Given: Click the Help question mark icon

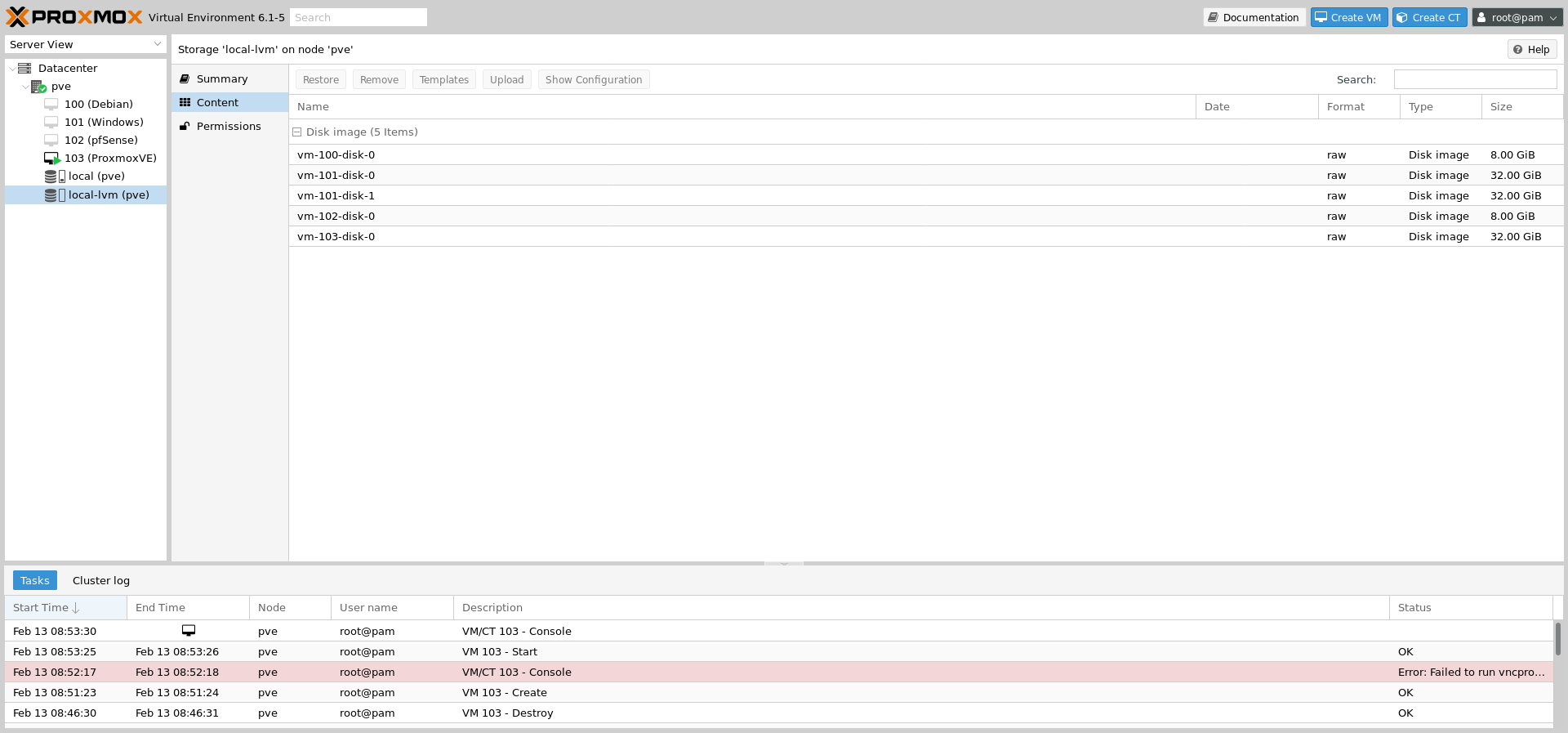Looking at the screenshot, I should click(x=1518, y=50).
